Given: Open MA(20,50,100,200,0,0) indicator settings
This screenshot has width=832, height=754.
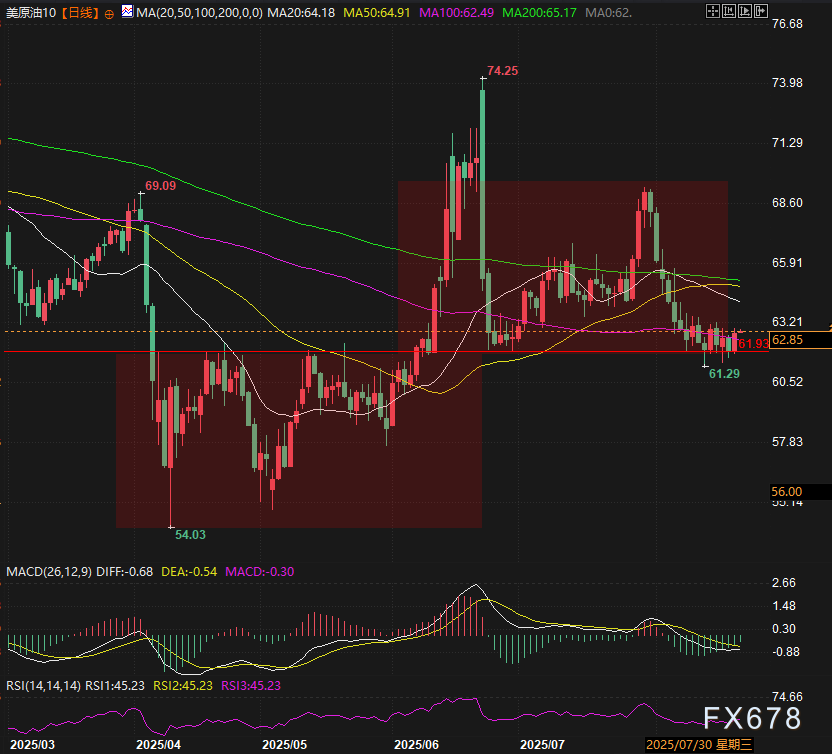Looking at the screenshot, I should click(x=199, y=13).
